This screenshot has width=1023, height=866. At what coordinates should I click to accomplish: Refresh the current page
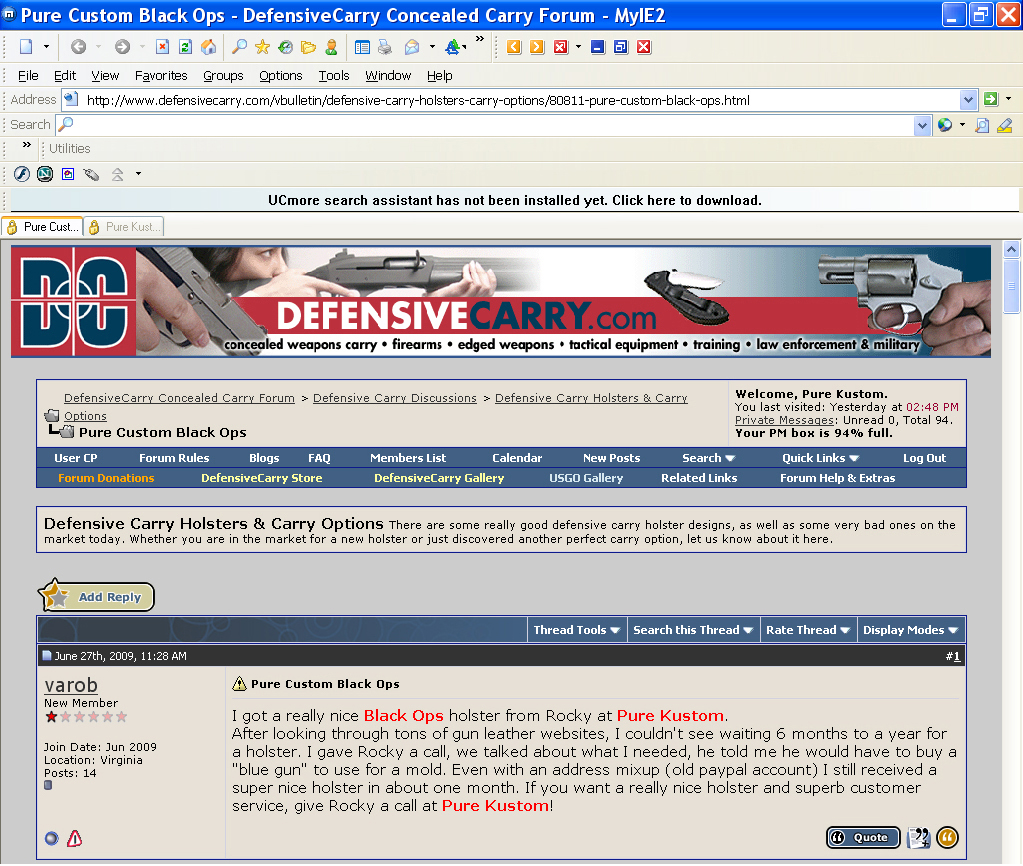pyautogui.click(x=185, y=47)
